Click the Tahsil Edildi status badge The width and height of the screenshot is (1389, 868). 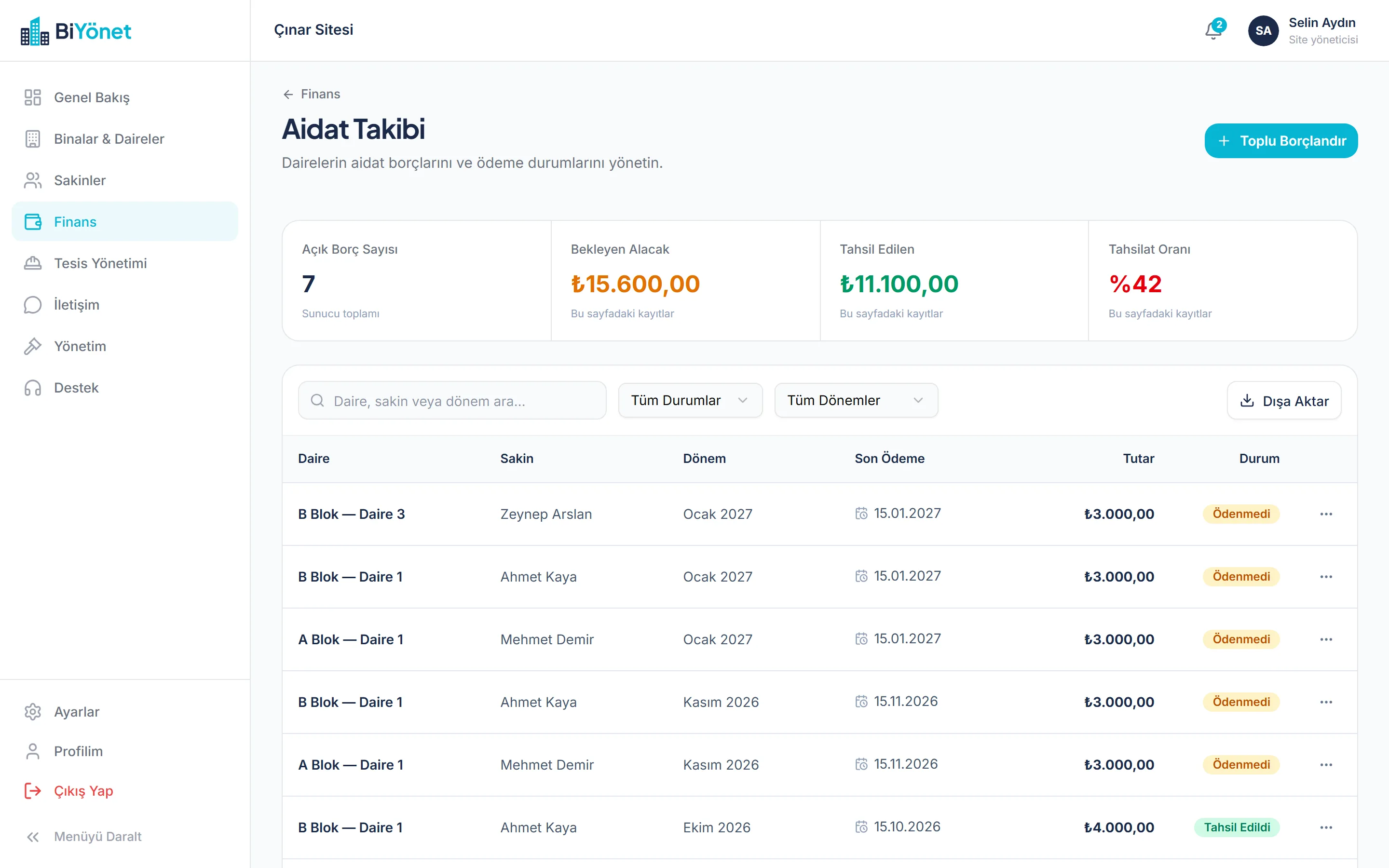pyautogui.click(x=1237, y=827)
